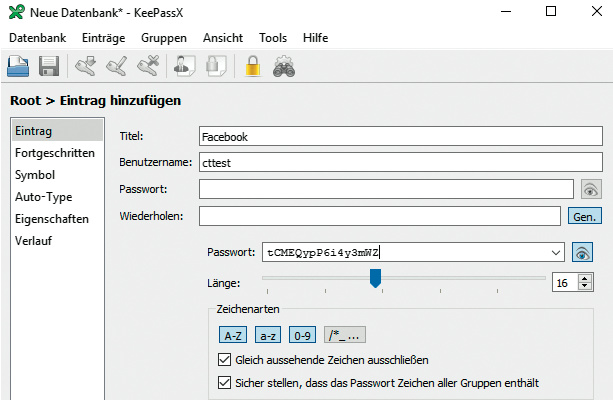
Task: Click the edit entry key icon
Action: (x=116, y=67)
